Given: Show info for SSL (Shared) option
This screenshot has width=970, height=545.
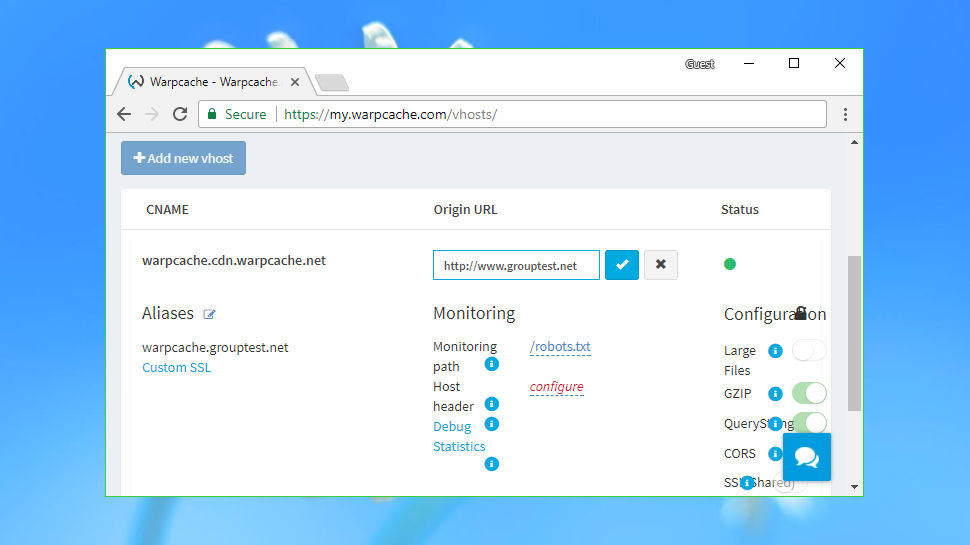Looking at the screenshot, I should [747, 483].
